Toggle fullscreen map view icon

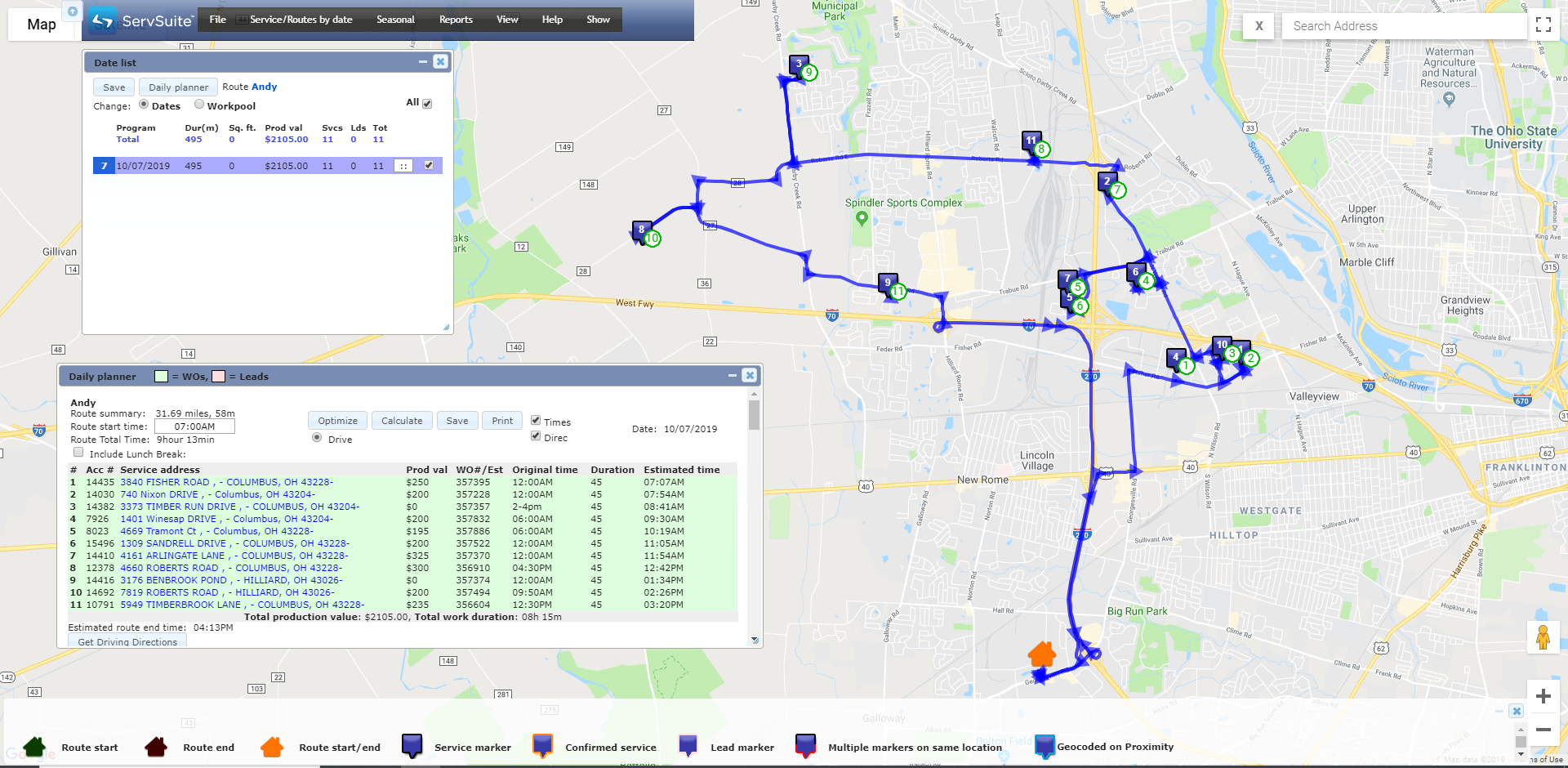[x=1543, y=25]
